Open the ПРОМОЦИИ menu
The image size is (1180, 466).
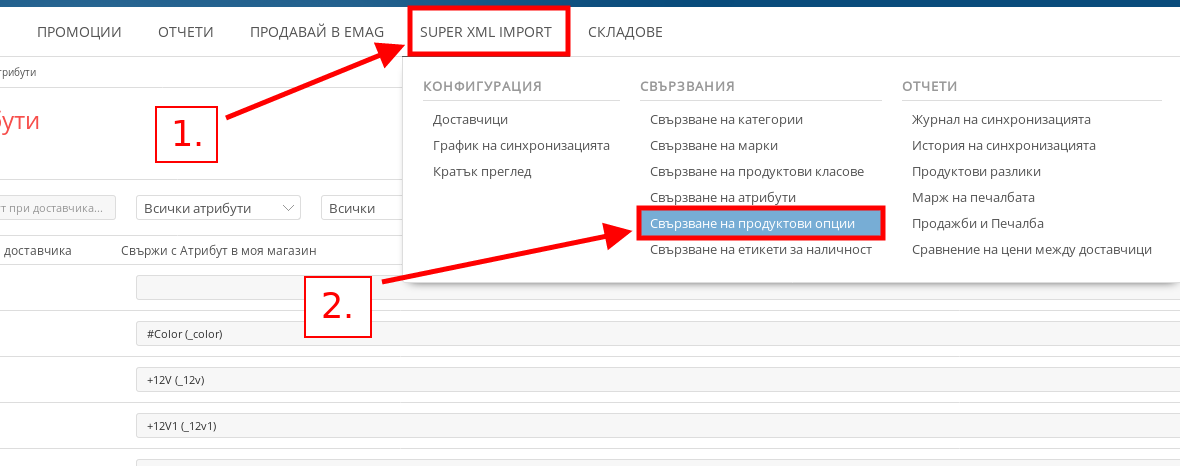(x=79, y=32)
